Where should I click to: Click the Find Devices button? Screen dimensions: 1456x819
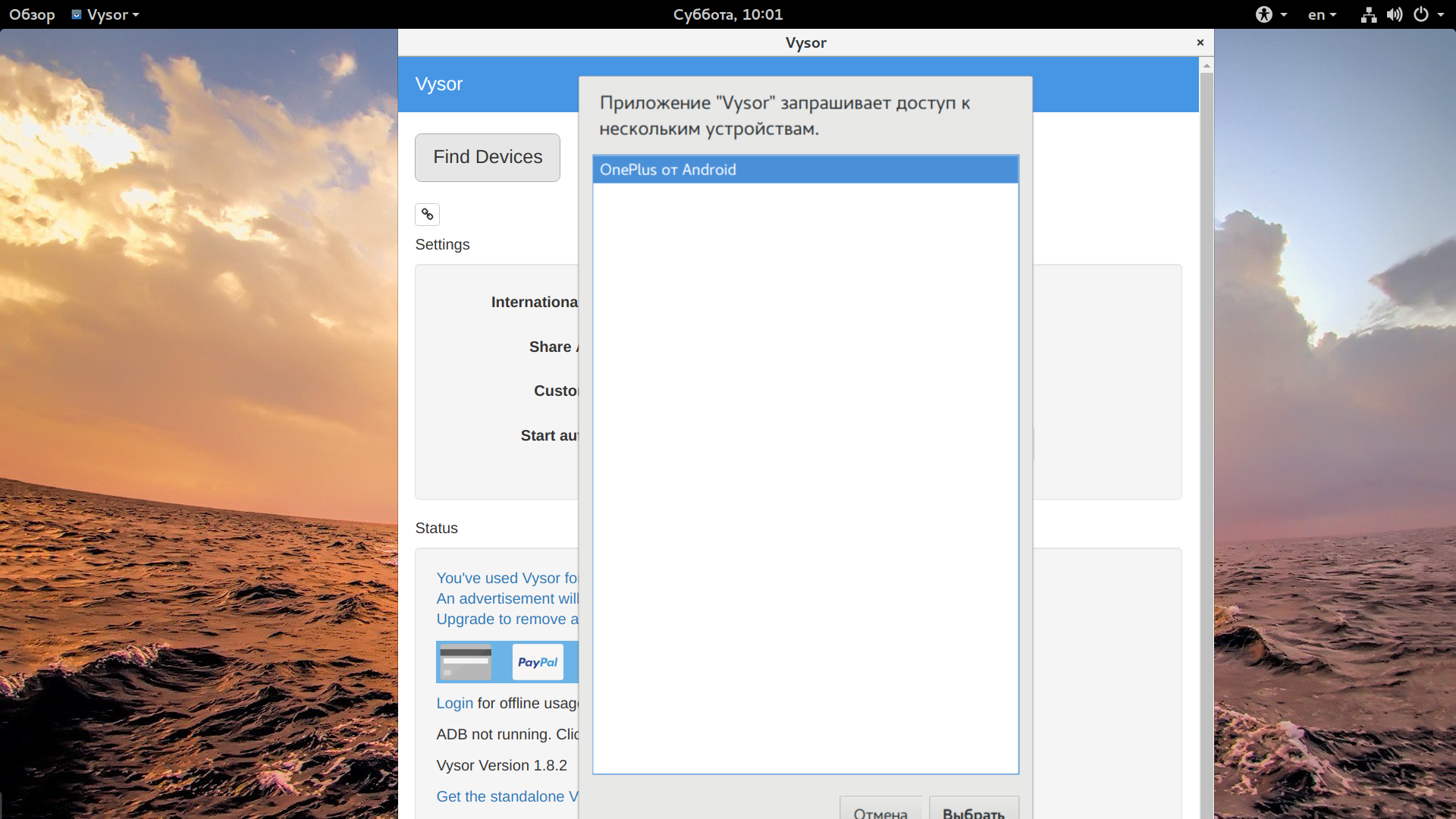pyautogui.click(x=488, y=158)
